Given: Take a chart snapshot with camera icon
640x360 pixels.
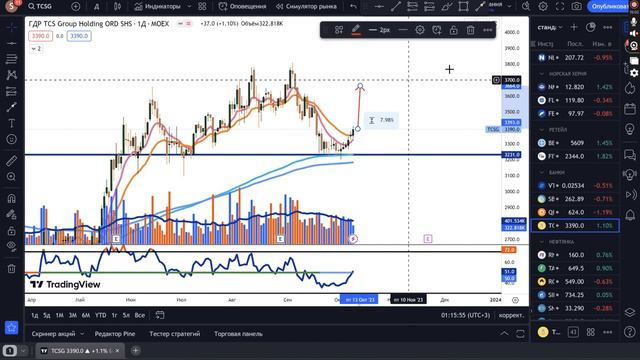Looking at the screenshot, I should pos(577,7).
